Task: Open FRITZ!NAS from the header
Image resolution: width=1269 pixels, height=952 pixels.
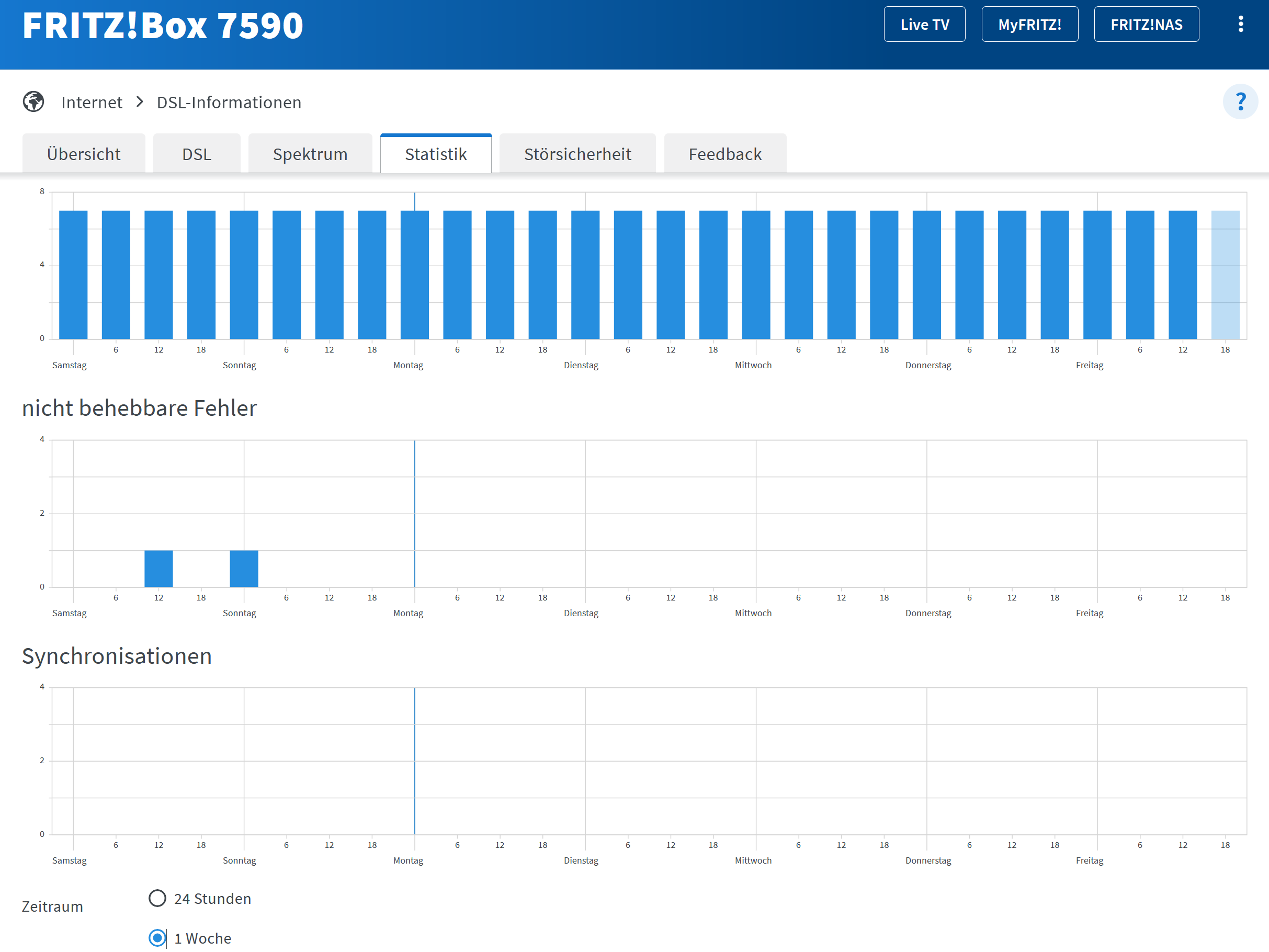Action: (x=1146, y=24)
